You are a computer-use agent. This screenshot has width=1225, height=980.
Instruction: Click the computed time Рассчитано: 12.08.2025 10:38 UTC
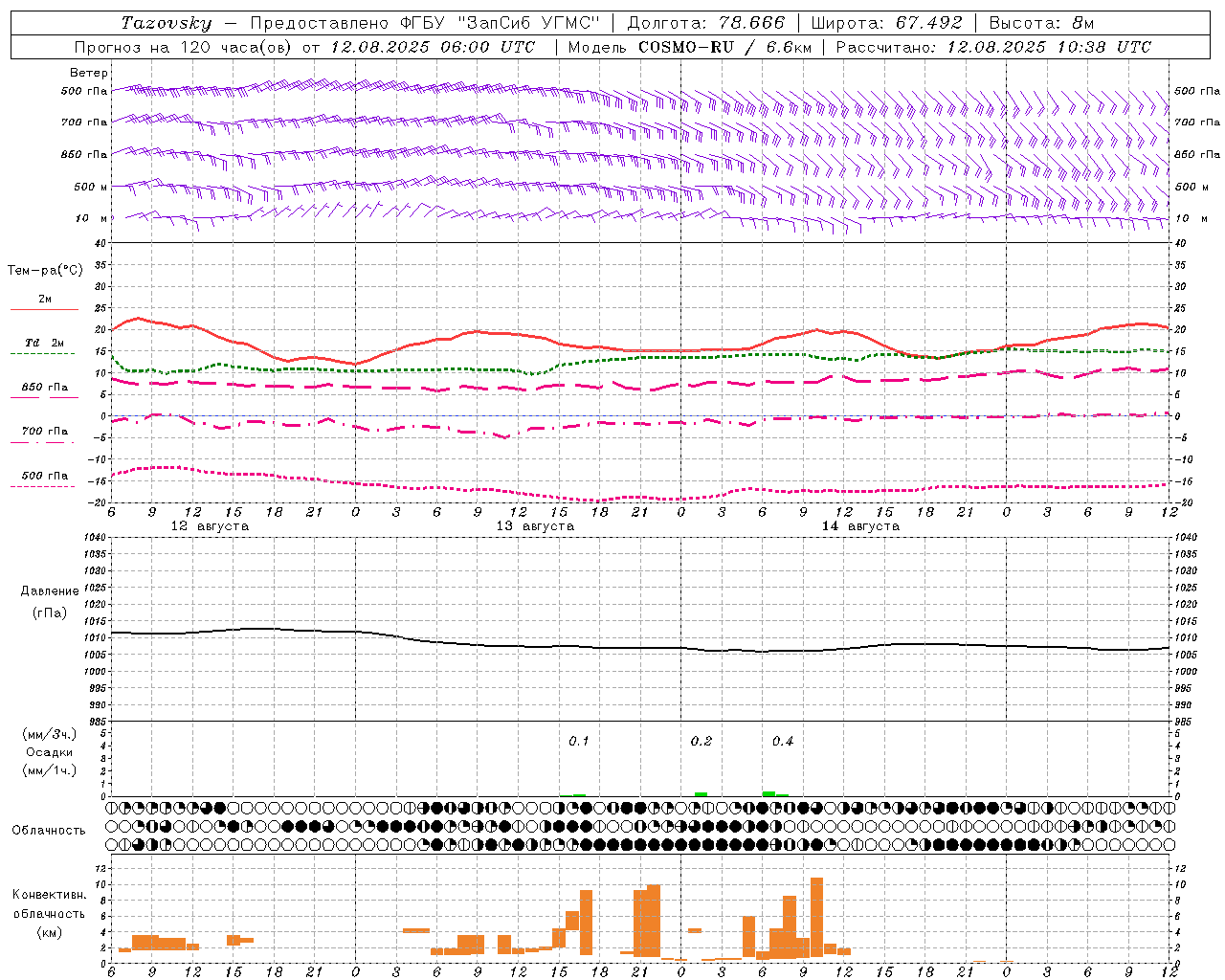pos(993,47)
